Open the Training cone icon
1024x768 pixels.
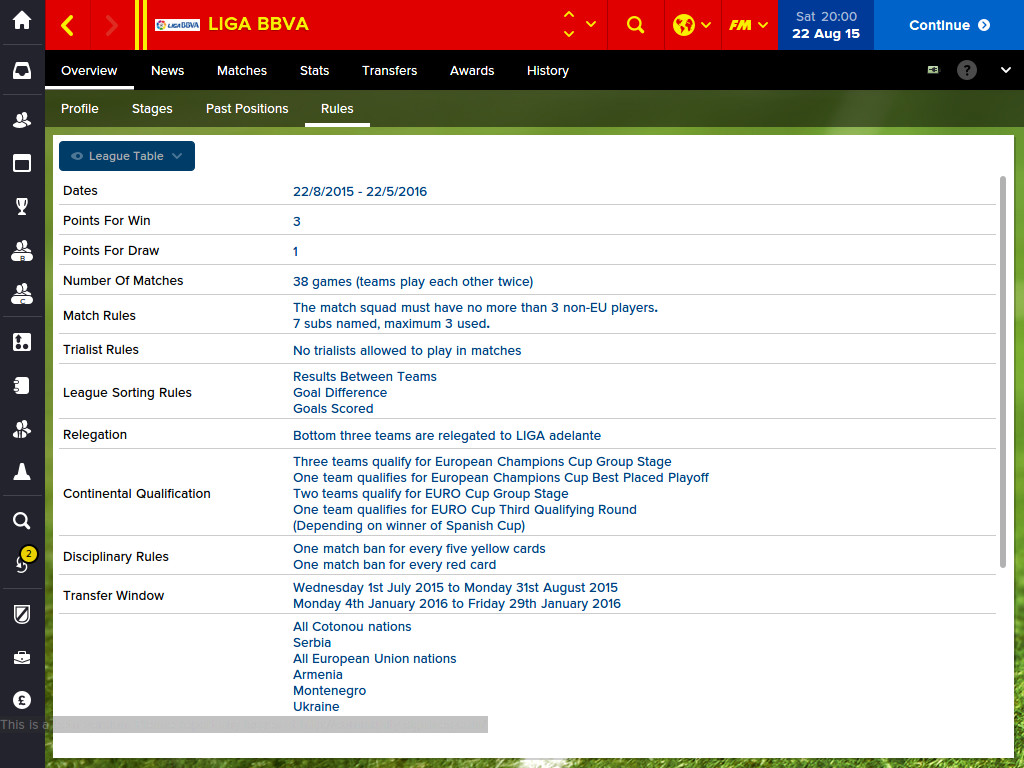[21, 472]
